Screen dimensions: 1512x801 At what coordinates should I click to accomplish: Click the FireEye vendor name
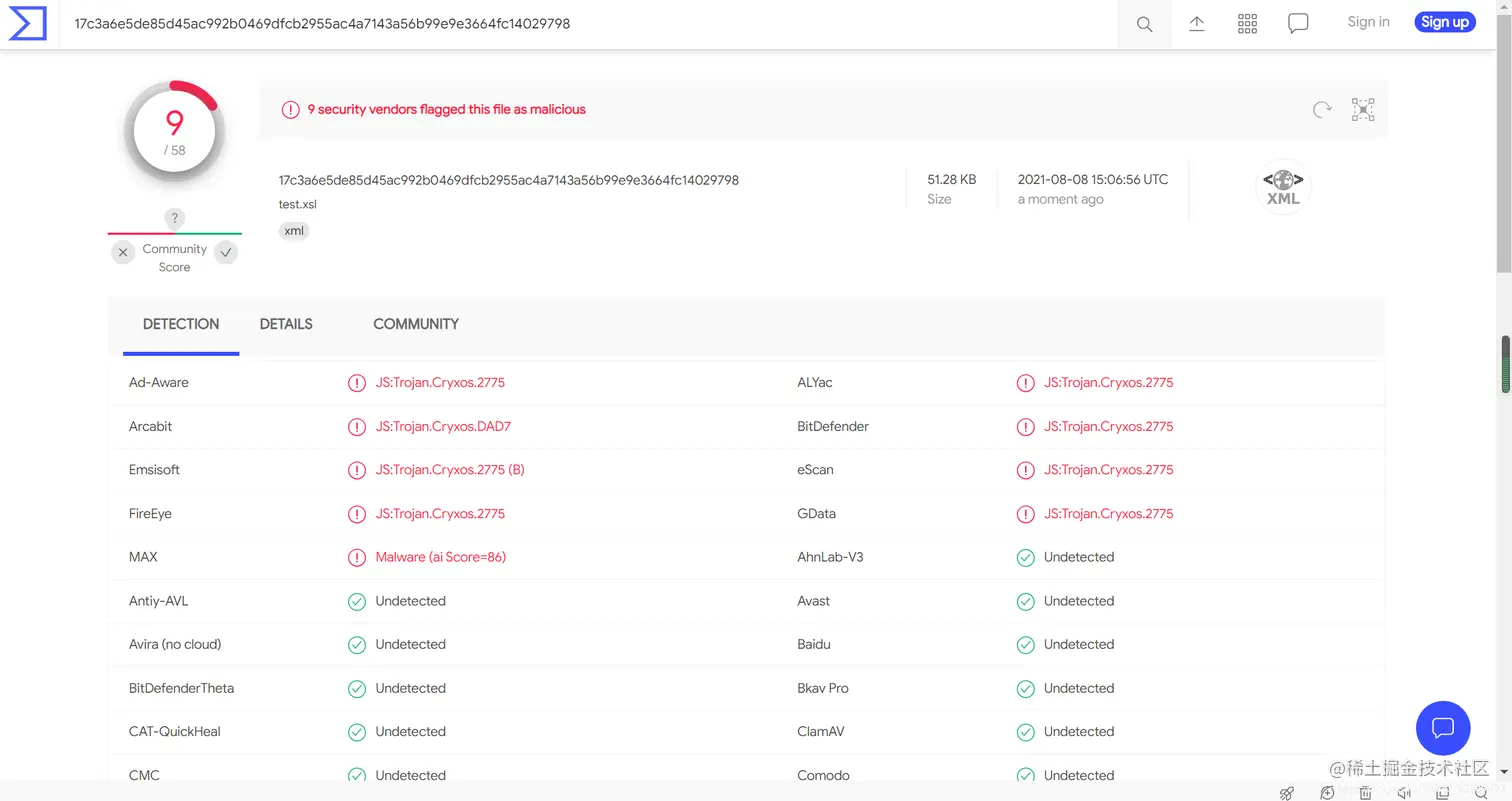[150, 514]
